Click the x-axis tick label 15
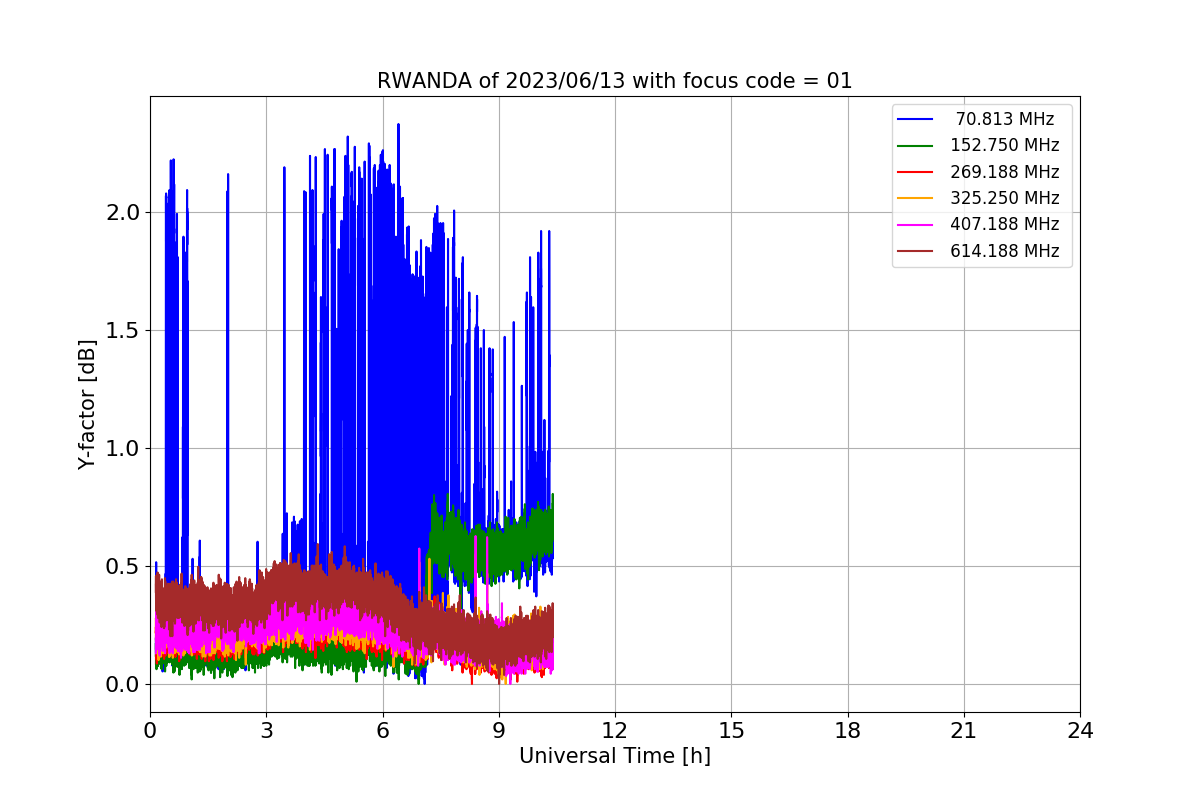This screenshot has width=1200, height=800. [731, 731]
